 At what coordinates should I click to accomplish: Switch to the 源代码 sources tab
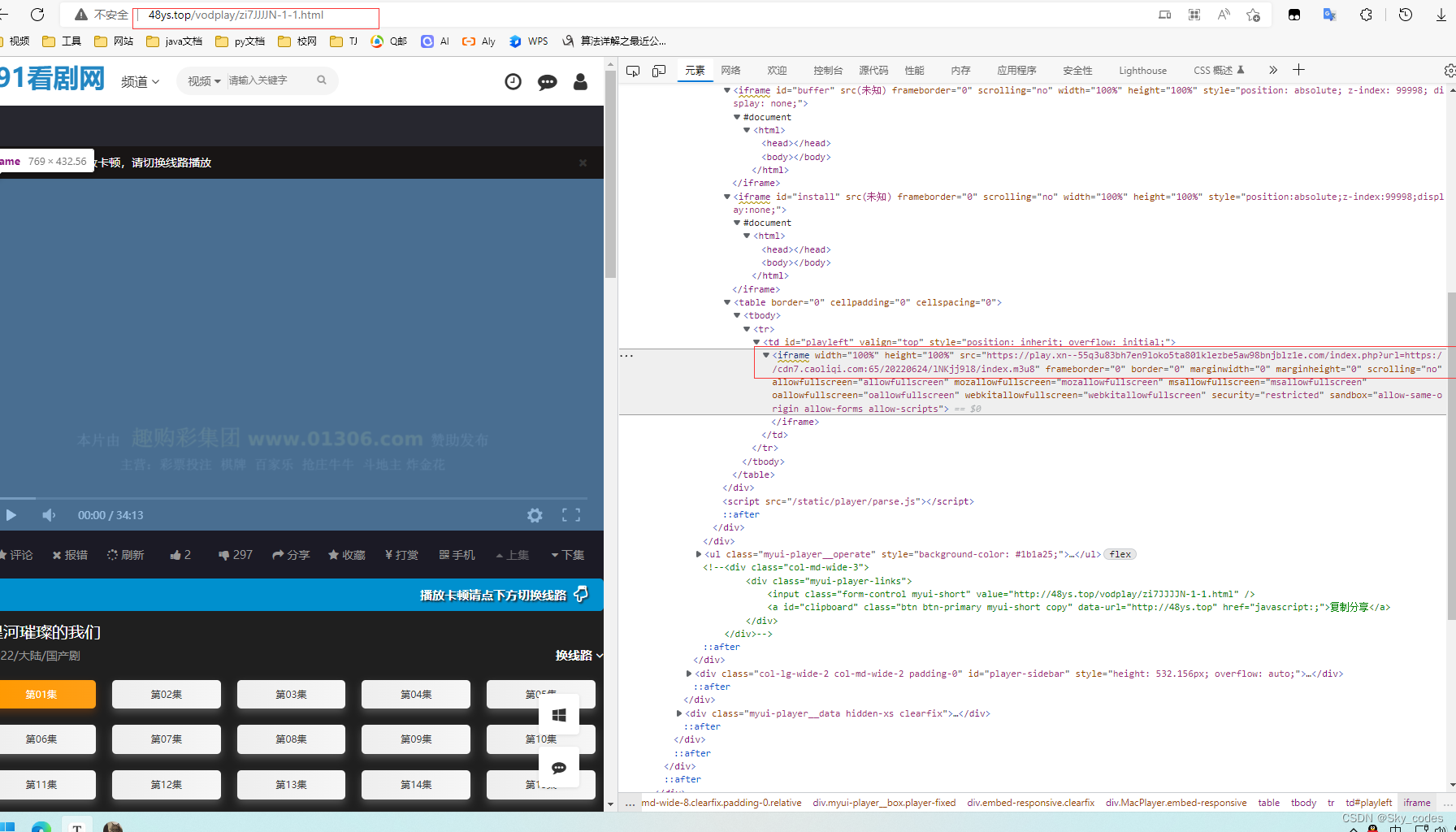pyautogui.click(x=873, y=71)
